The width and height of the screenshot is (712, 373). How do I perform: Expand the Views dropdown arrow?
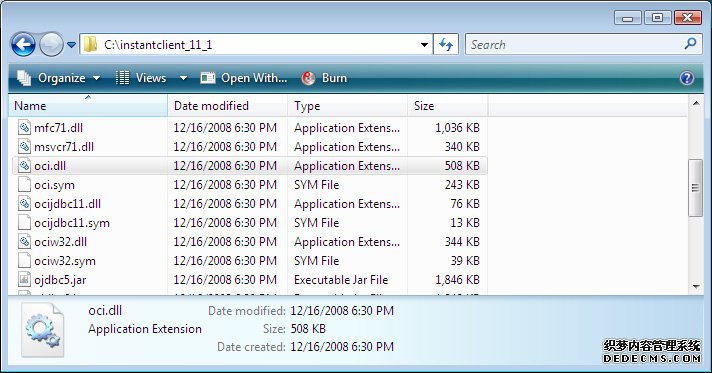183,78
